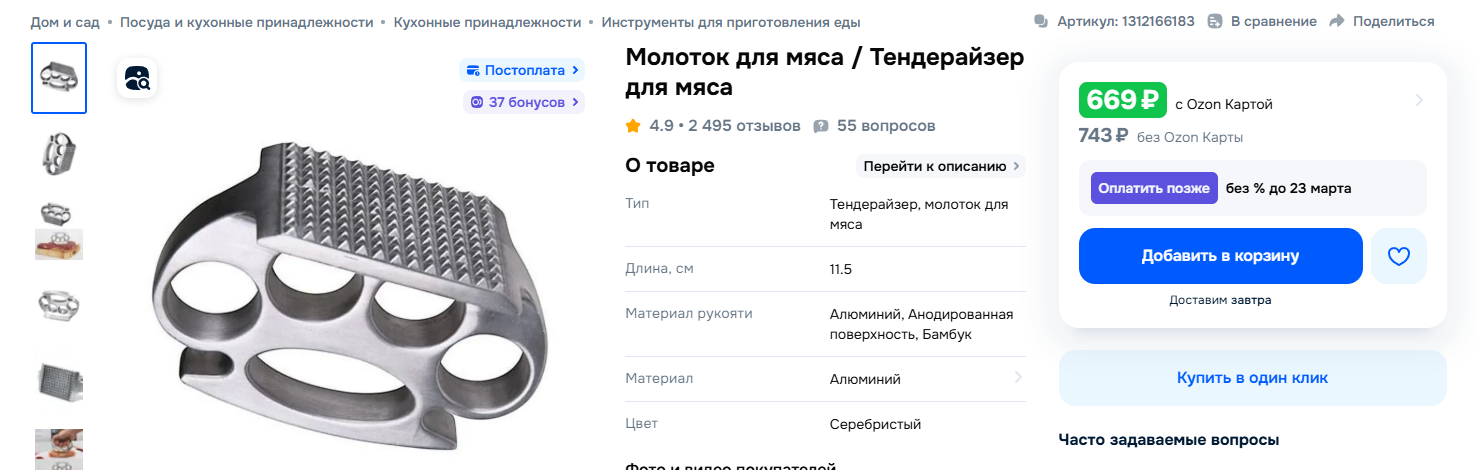Image resolution: width=1478 pixels, height=470 pixels.
Task: Open Кухонные принадлежности breadcrumb
Action: (x=487, y=22)
